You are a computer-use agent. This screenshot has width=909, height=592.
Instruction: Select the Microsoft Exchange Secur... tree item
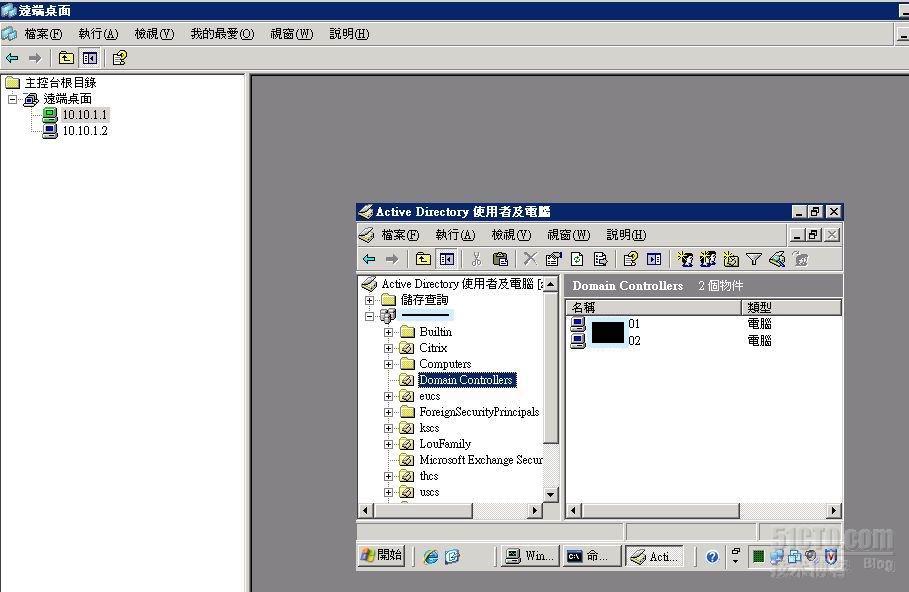(481, 460)
